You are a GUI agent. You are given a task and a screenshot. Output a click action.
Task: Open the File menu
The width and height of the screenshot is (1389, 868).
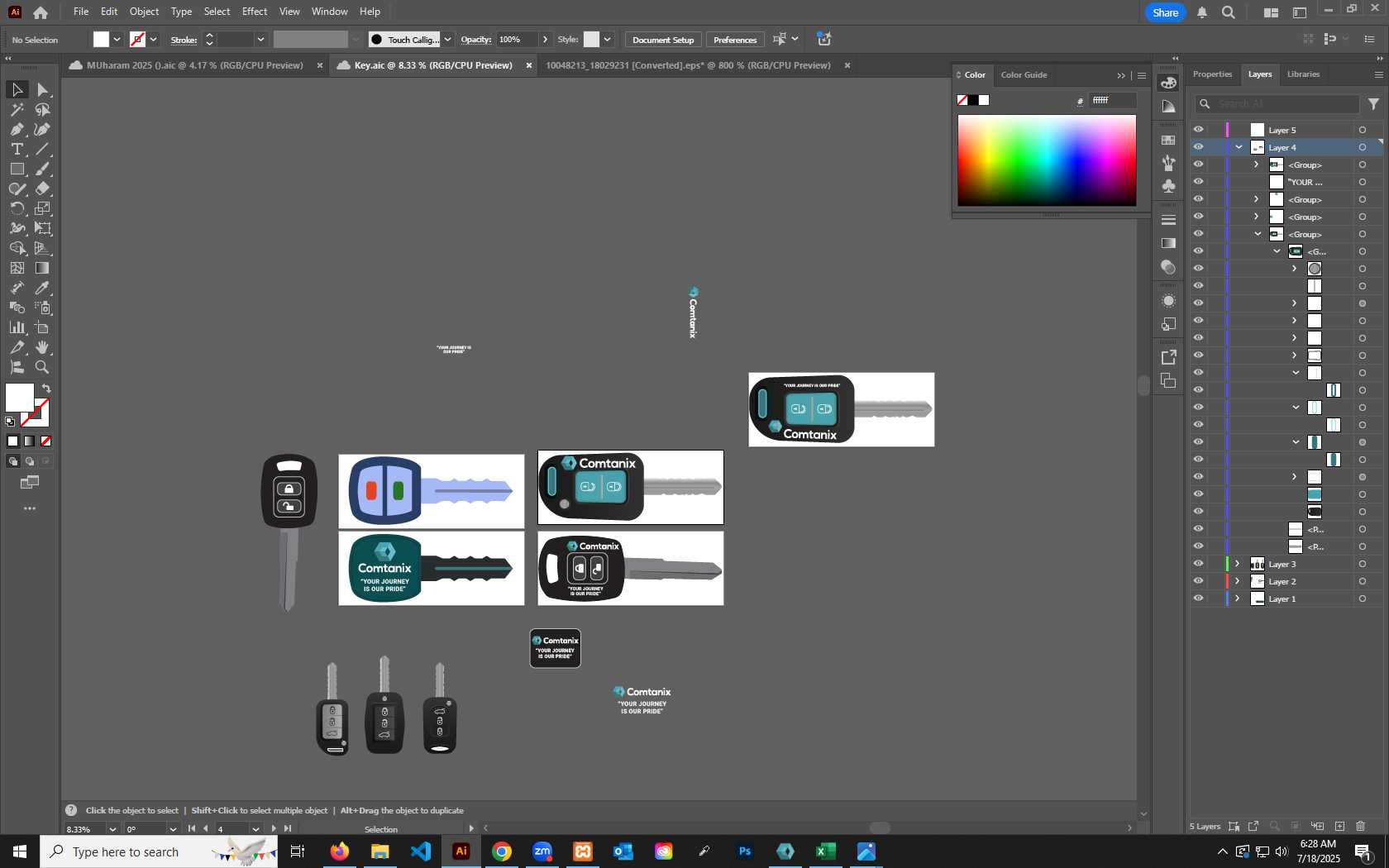81,12
